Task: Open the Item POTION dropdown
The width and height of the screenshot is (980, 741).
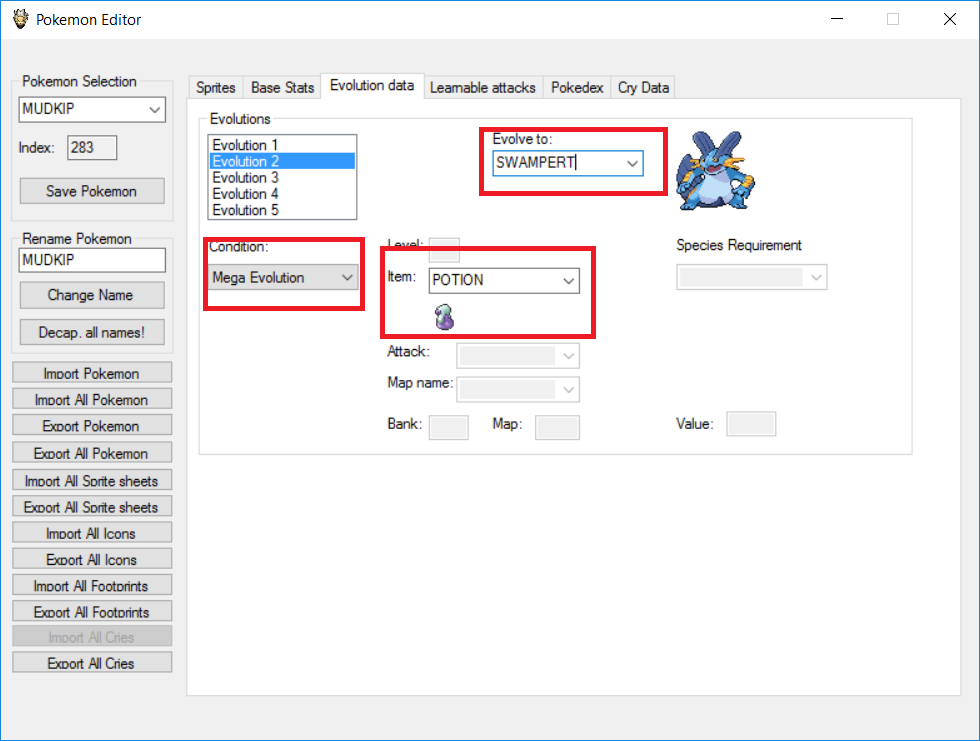Action: pyautogui.click(x=568, y=281)
